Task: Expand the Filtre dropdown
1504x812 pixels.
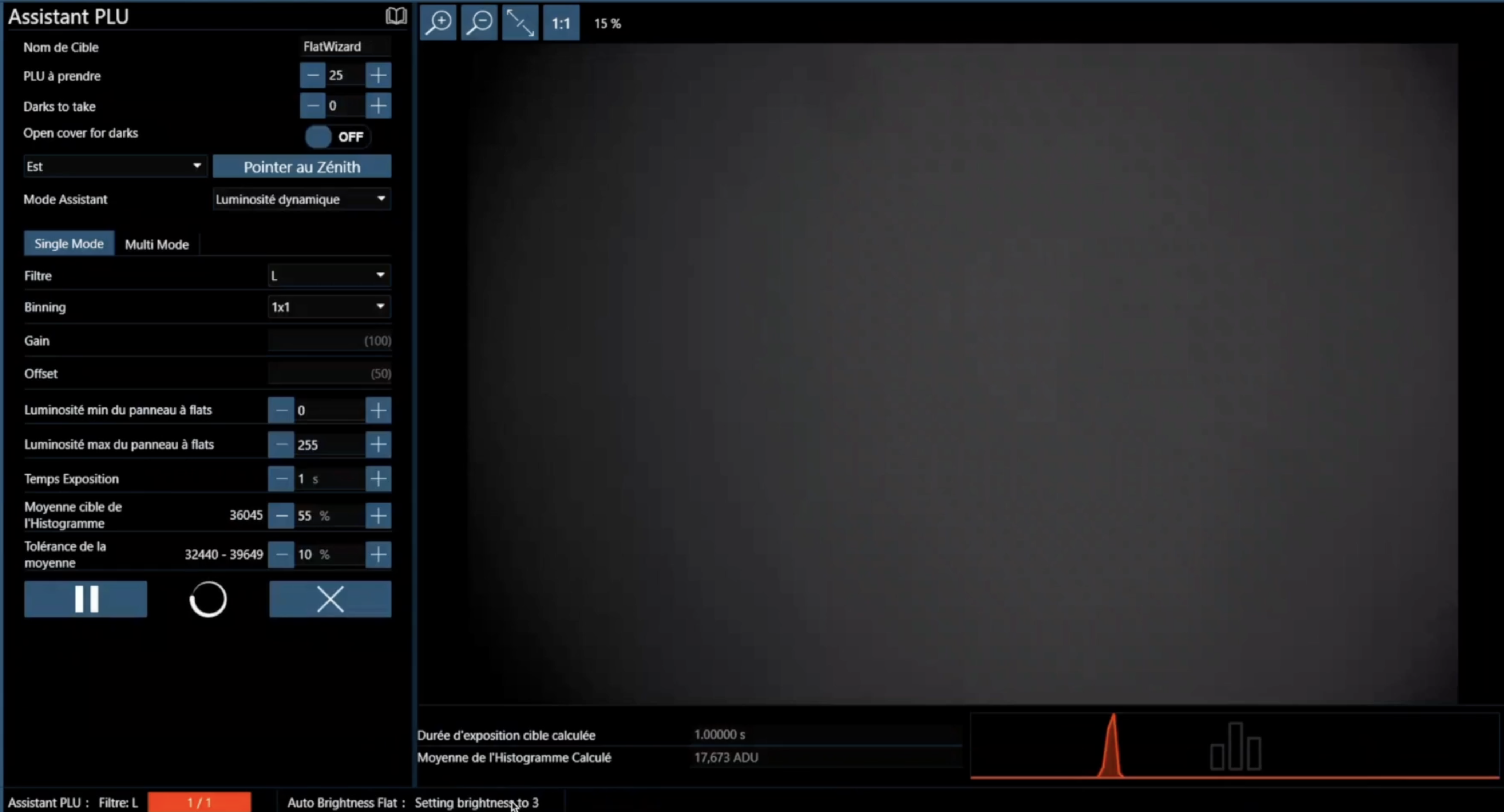Action: pyautogui.click(x=329, y=275)
